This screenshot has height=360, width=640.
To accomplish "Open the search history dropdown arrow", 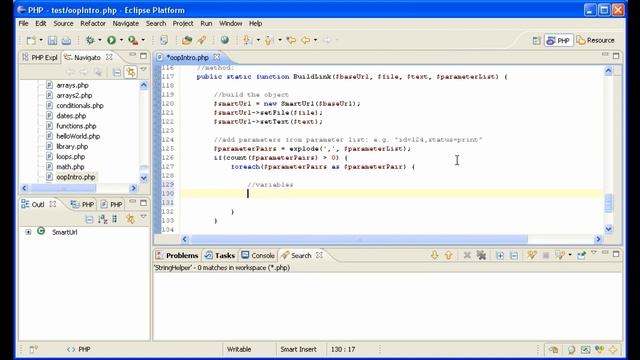I will pos(570,256).
